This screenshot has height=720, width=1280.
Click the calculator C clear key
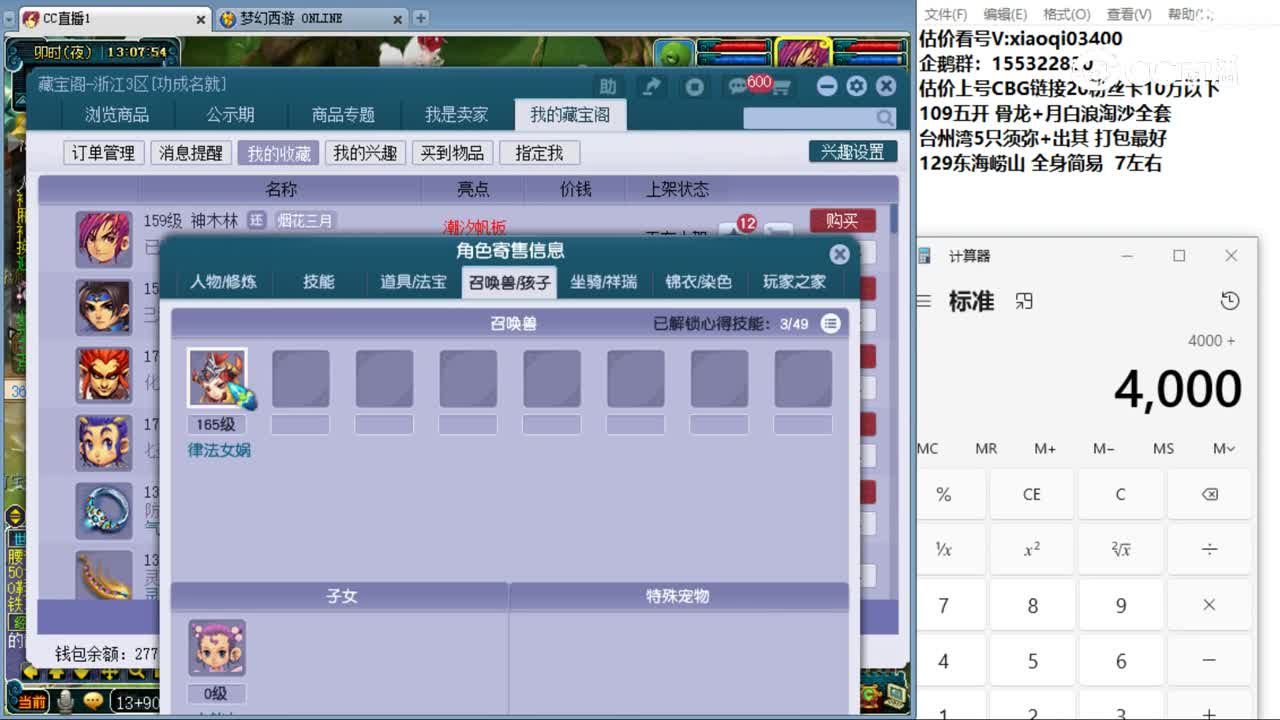[1121, 494]
